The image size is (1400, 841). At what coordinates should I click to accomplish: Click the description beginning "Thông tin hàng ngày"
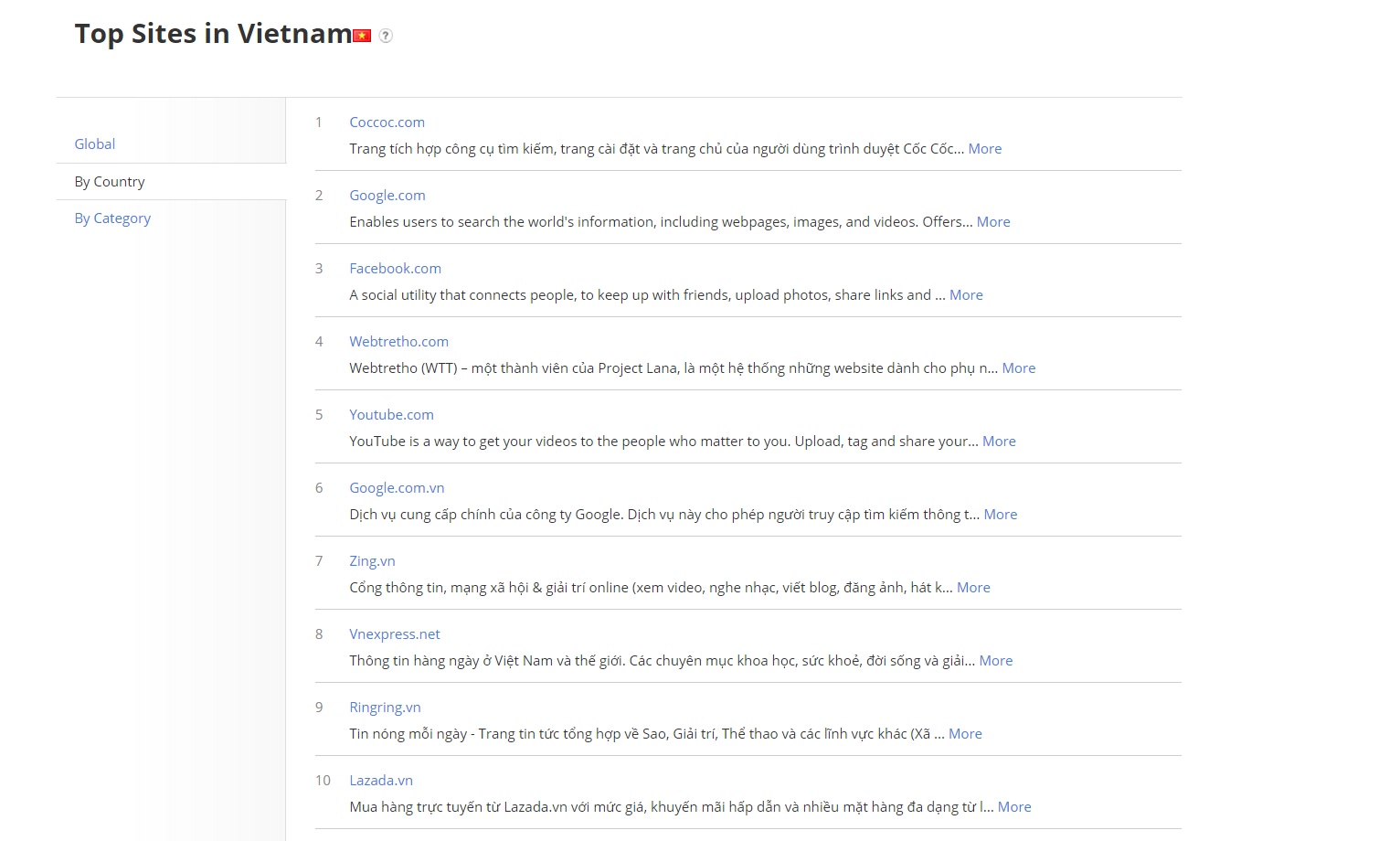(x=663, y=661)
